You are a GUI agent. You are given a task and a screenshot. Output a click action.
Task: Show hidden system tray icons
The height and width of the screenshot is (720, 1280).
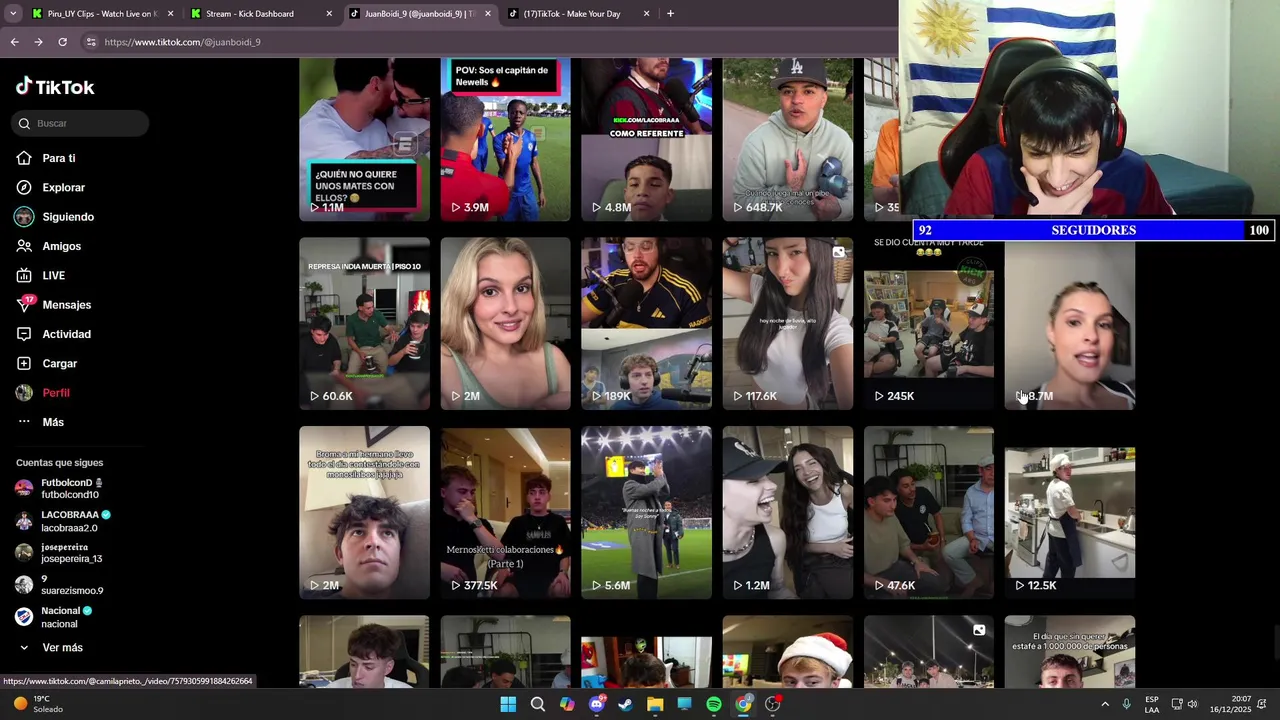(x=1105, y=704)
